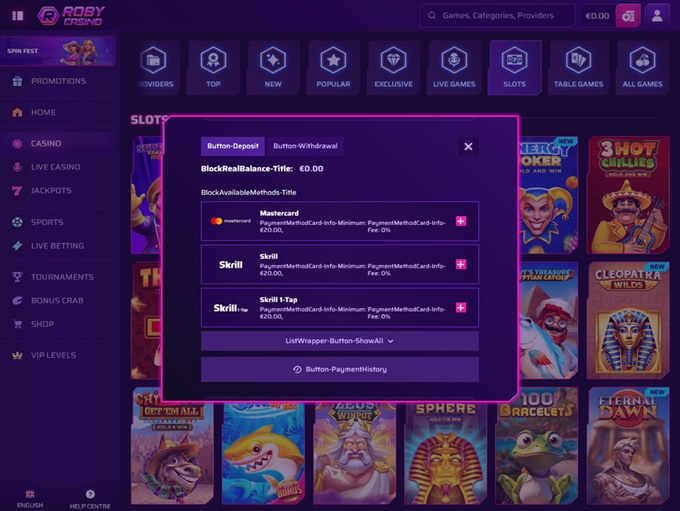The height and width of the screenshot is (511, 680).
Task: Open the user profile icon
Action: 657,16
